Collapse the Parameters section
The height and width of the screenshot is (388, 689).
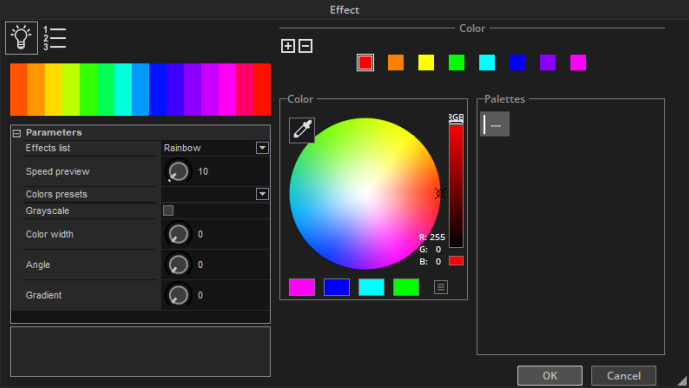(x=17, y=133)
